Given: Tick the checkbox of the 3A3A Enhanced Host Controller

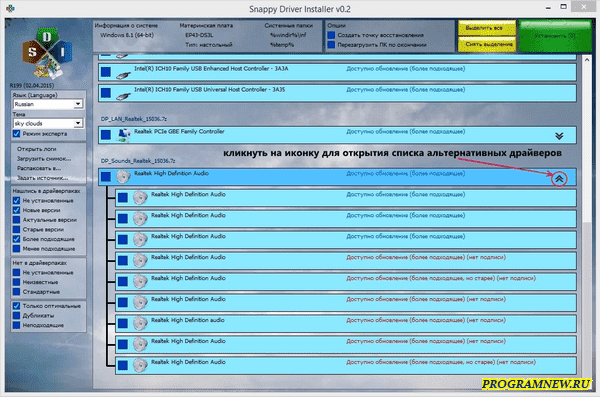Looking at the screenshot, I should [x=106, y=72].
